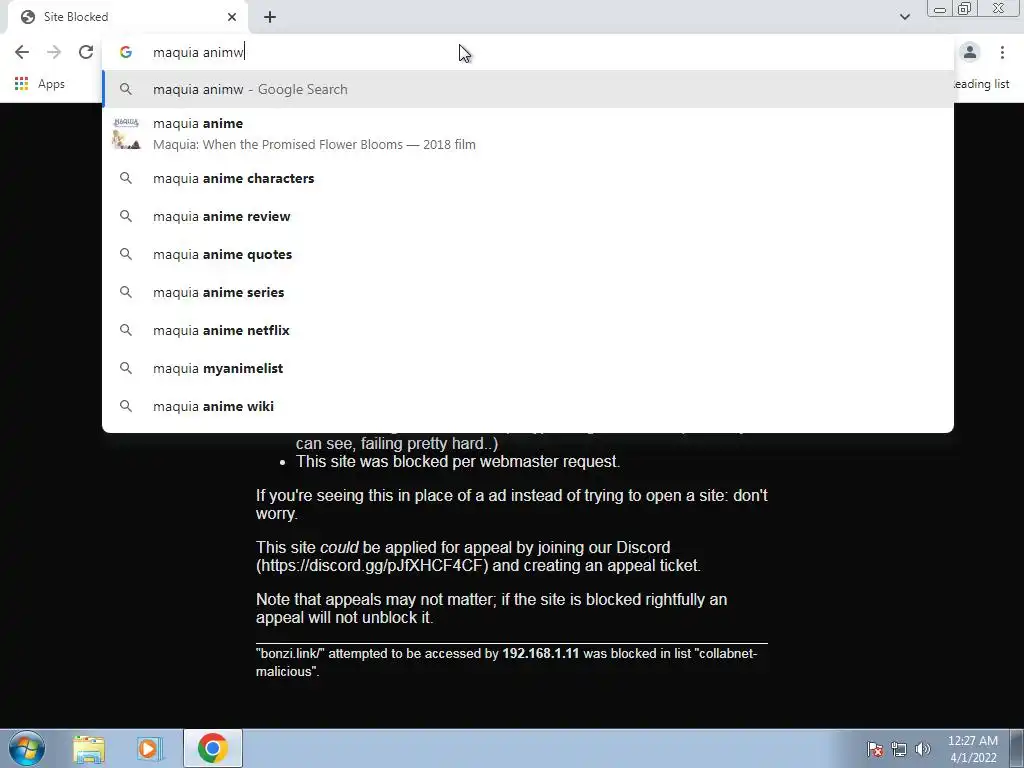Viewport: 1024px width, 768px height.
Task: Launch Windows Media Player from taskbar
Action: coord(150,748)
